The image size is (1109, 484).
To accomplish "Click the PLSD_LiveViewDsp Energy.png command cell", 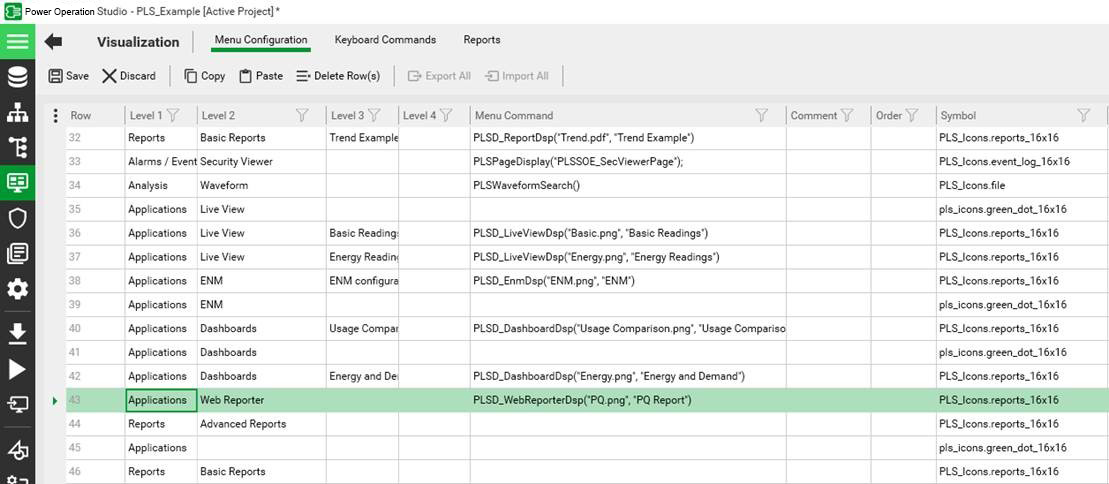I will pos(628,257).
